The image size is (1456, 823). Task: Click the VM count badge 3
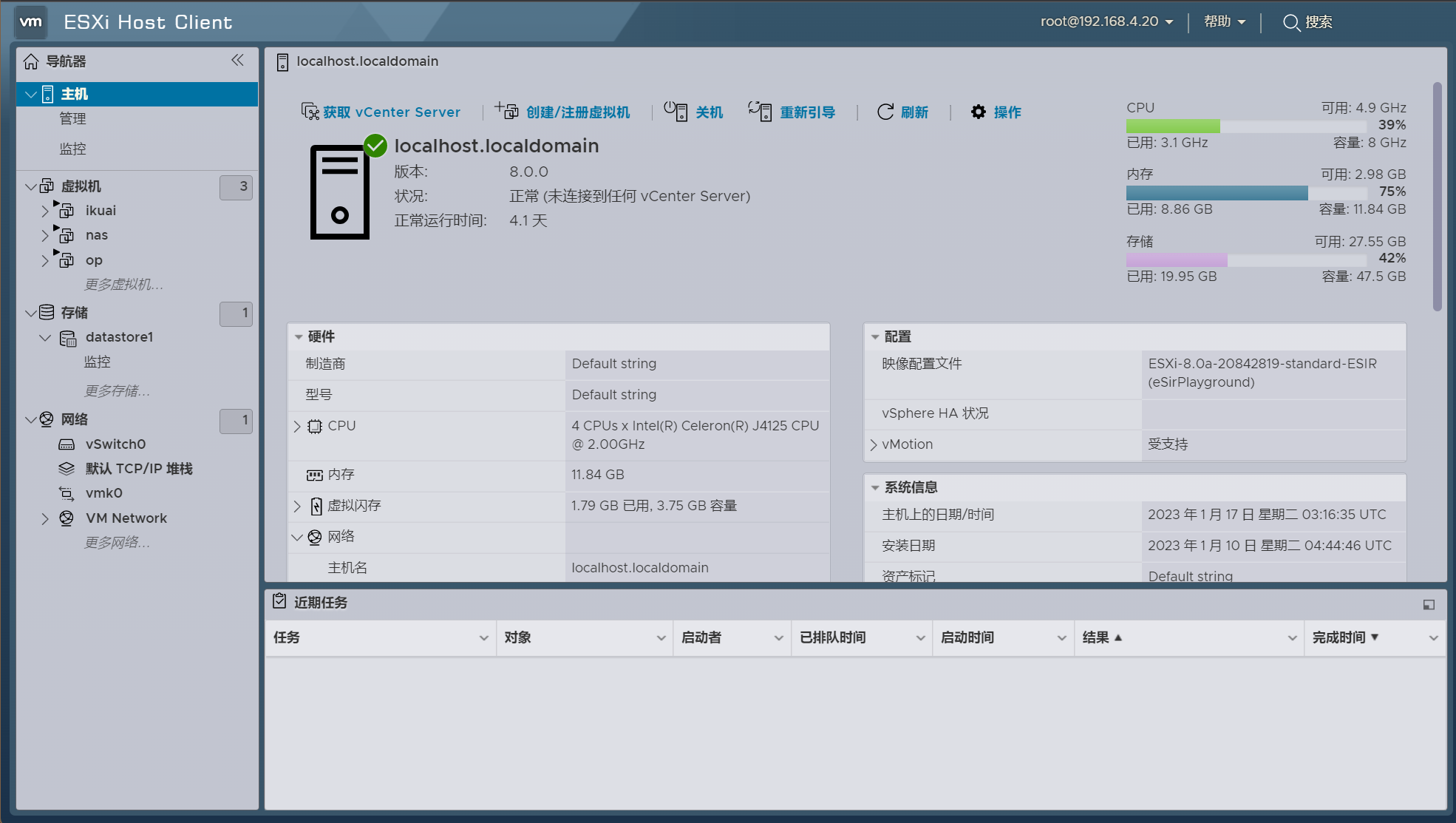(236, 187)
